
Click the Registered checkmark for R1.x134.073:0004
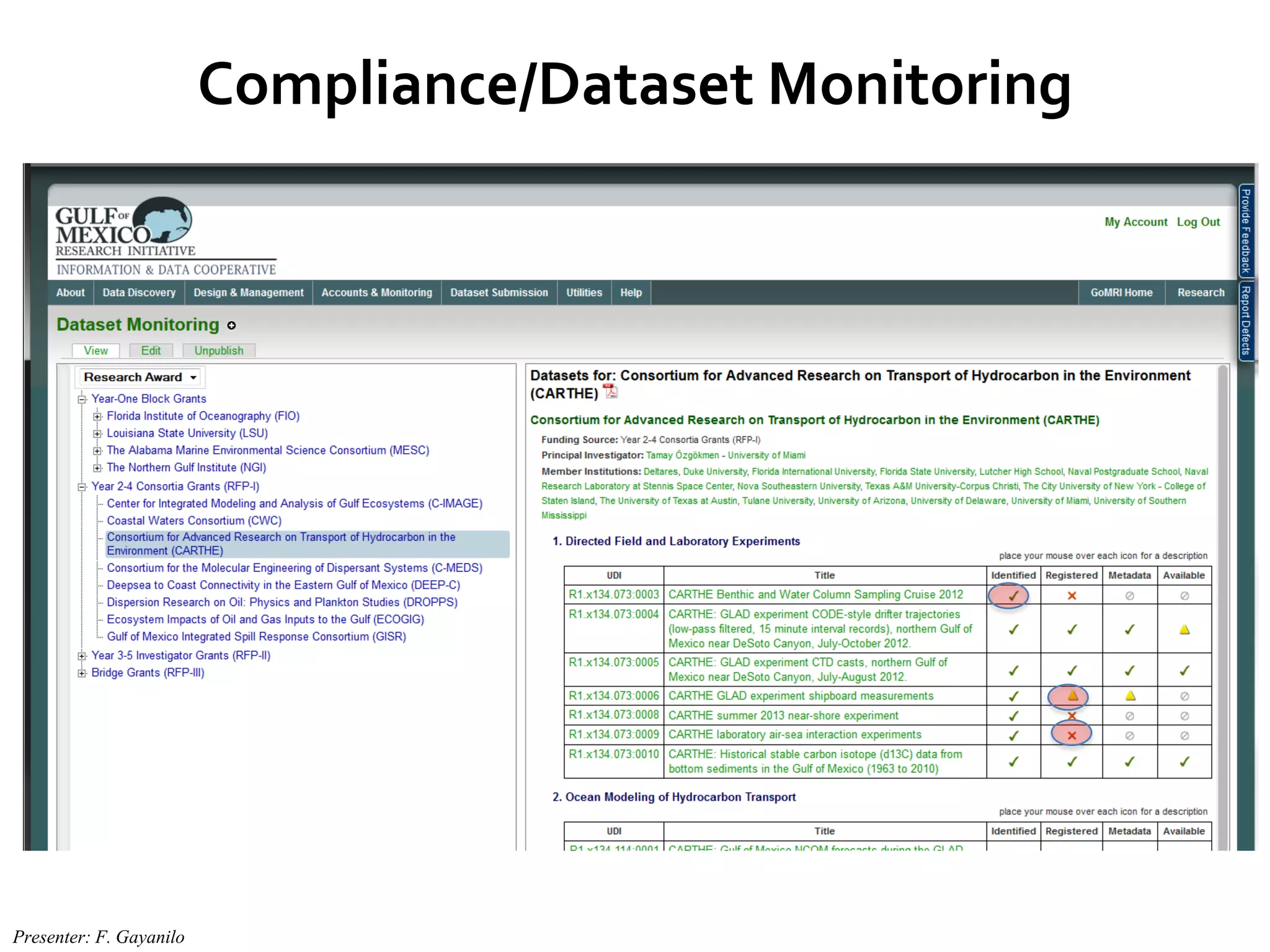pos(1072,630)
